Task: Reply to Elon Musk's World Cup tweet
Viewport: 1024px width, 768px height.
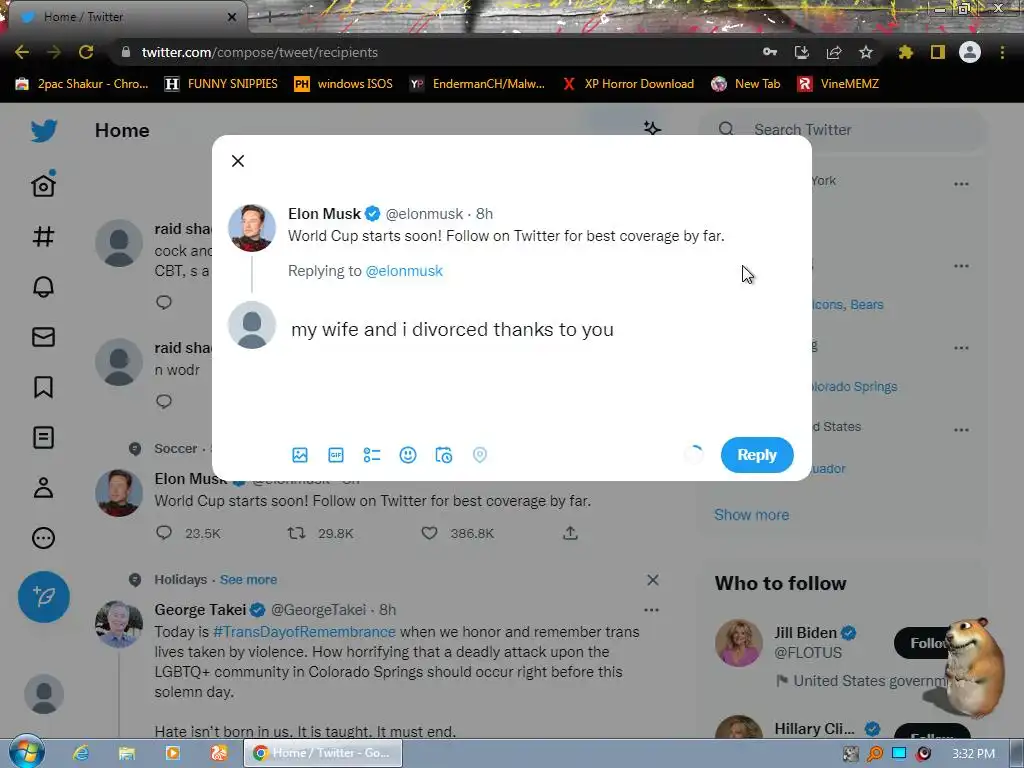Action: tap(164, 533)
